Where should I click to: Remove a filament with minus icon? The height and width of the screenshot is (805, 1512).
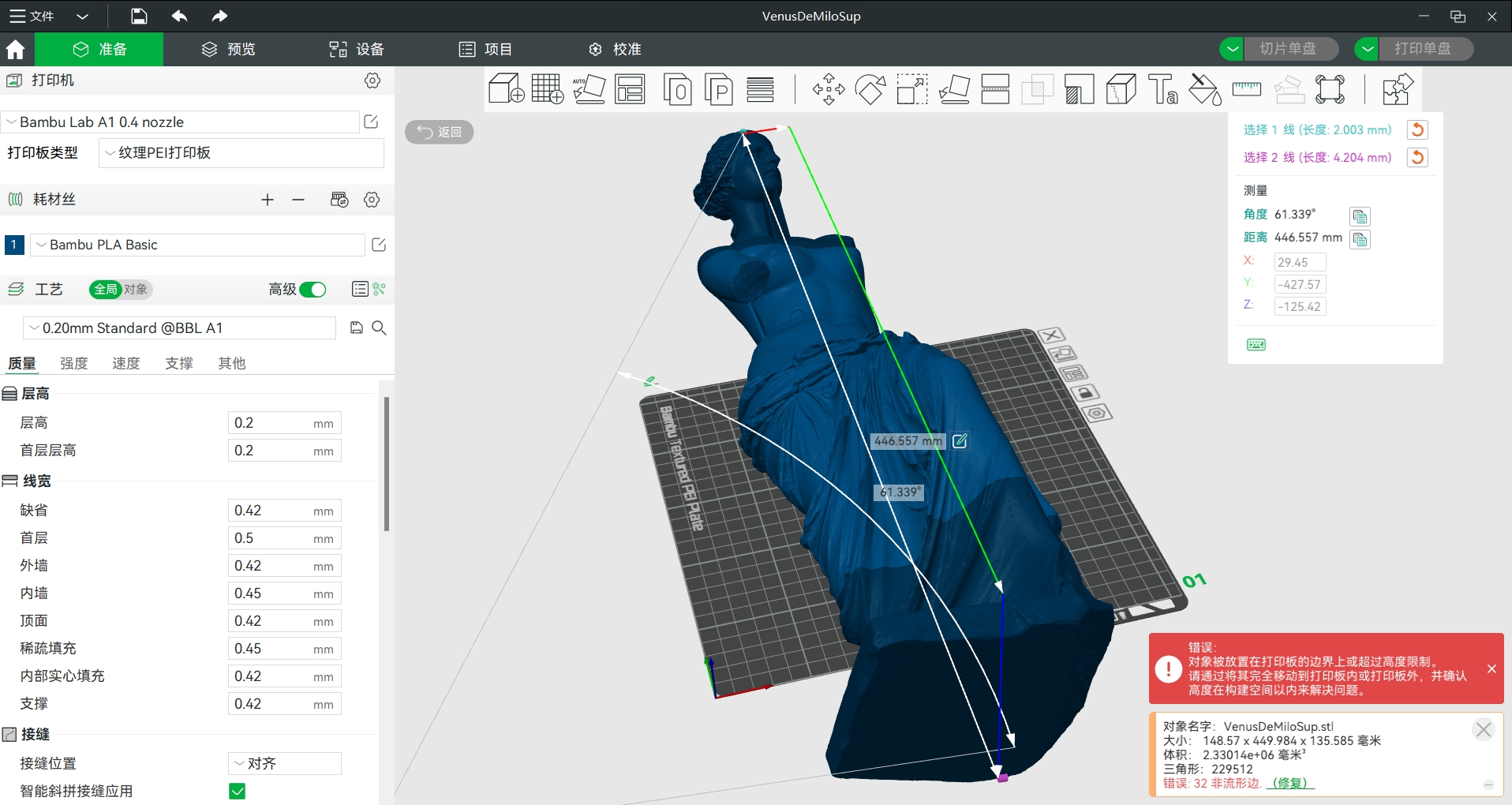point(298,200)
